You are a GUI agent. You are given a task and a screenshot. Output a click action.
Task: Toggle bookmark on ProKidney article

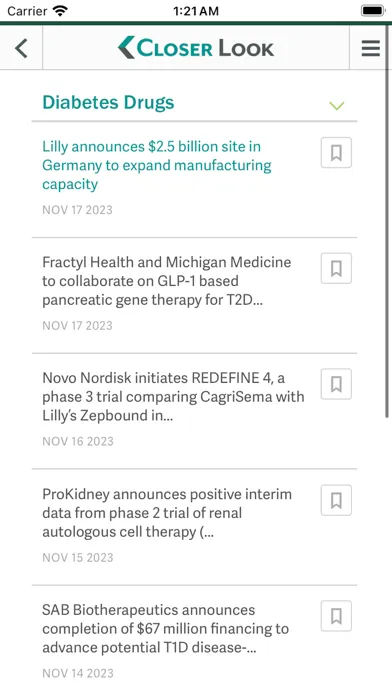(336, 500)
